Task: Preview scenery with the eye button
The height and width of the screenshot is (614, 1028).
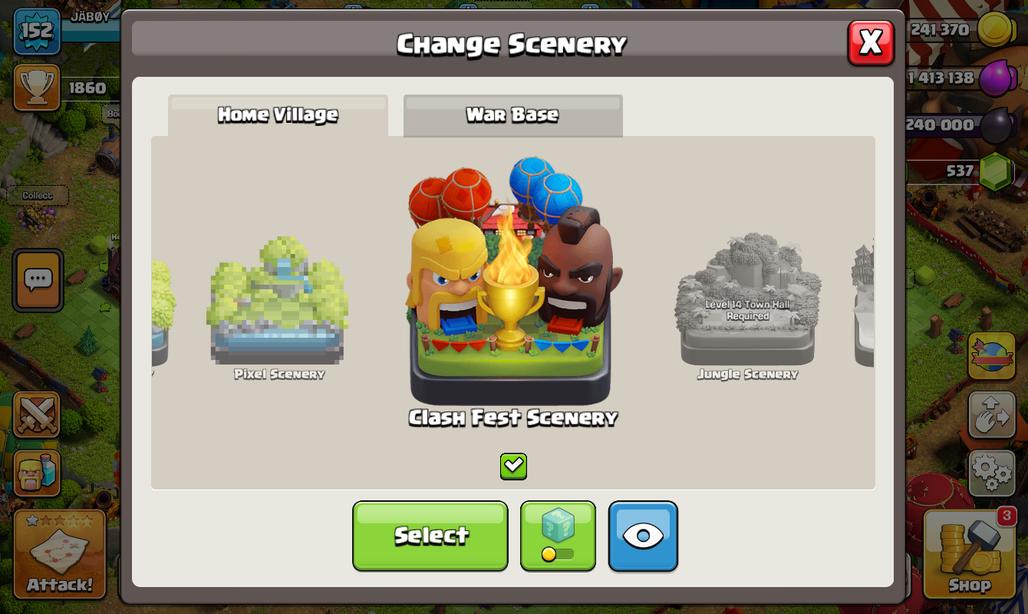Action: (x=643, y=536)
